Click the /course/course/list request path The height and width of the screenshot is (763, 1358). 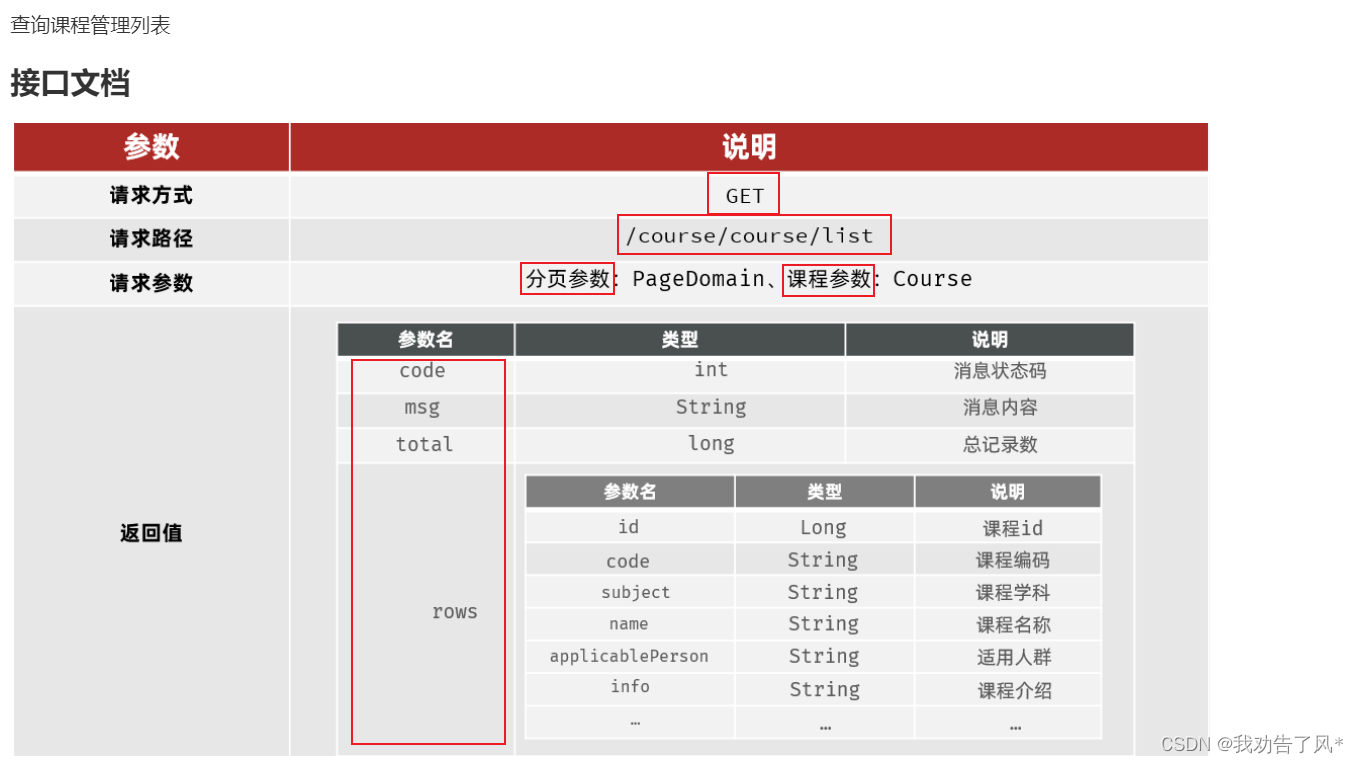754,235
